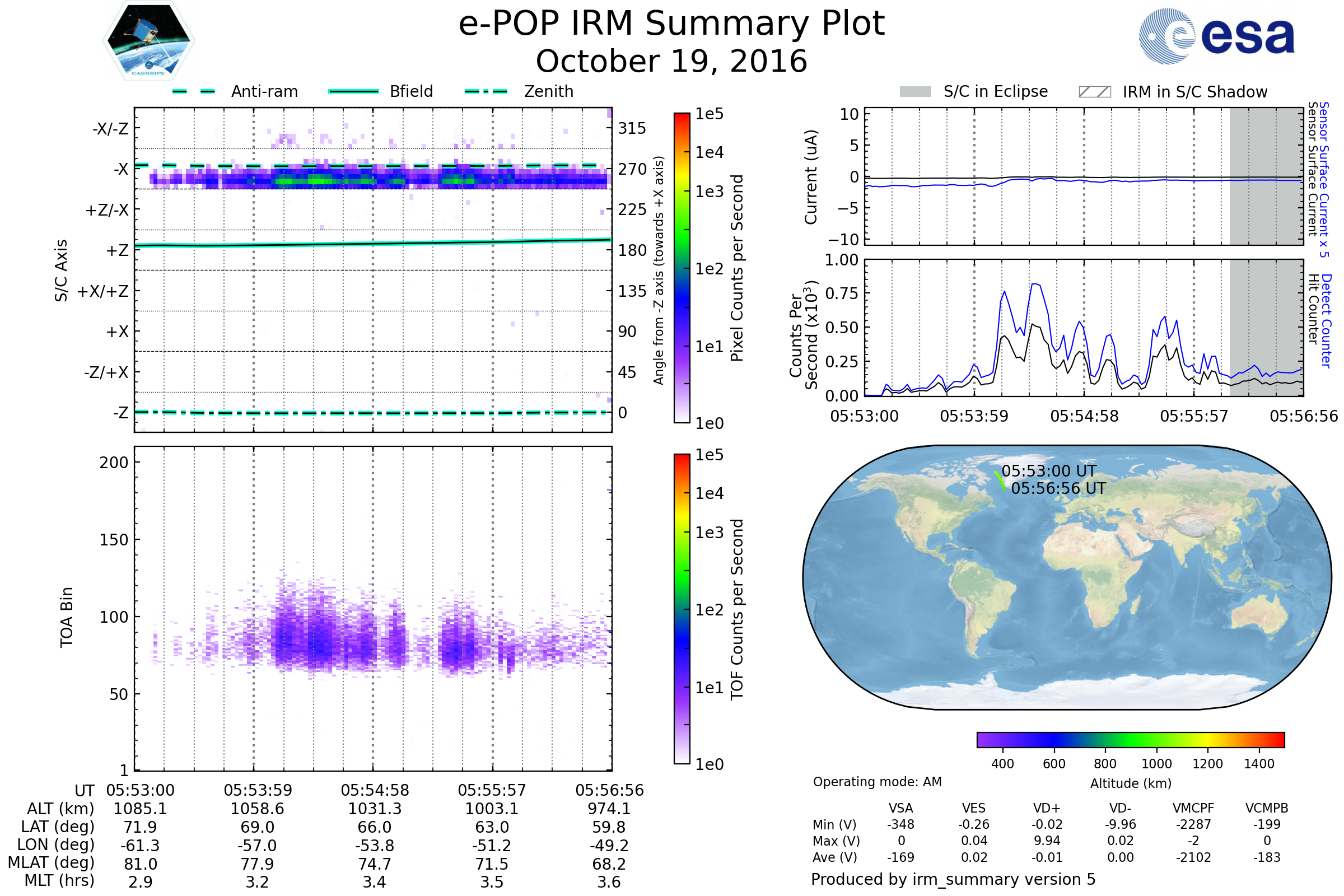This screenshot has width=1344, height=896.
Task: Click the Pixel Counts per Second colorbar
Action: tap(682, 268)
